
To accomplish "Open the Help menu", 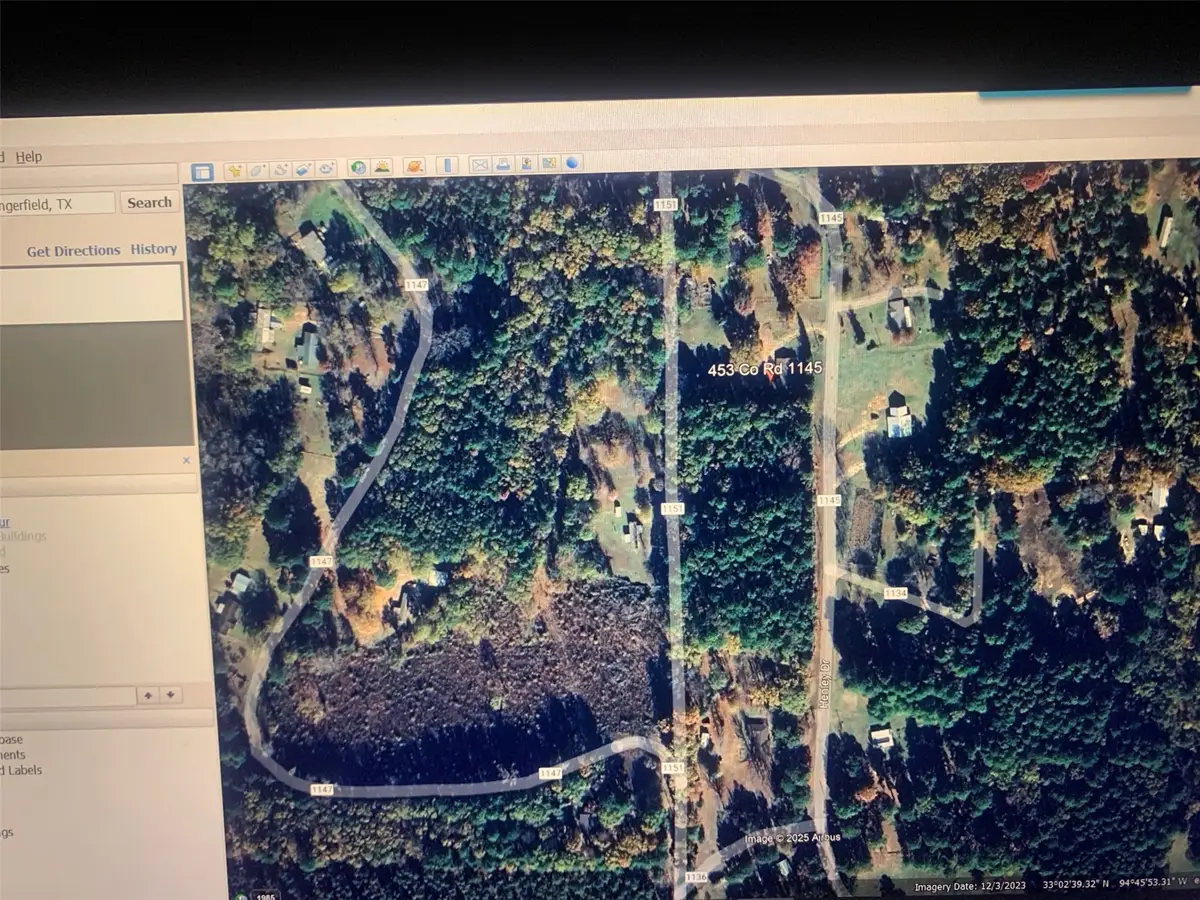I will 30,156.
